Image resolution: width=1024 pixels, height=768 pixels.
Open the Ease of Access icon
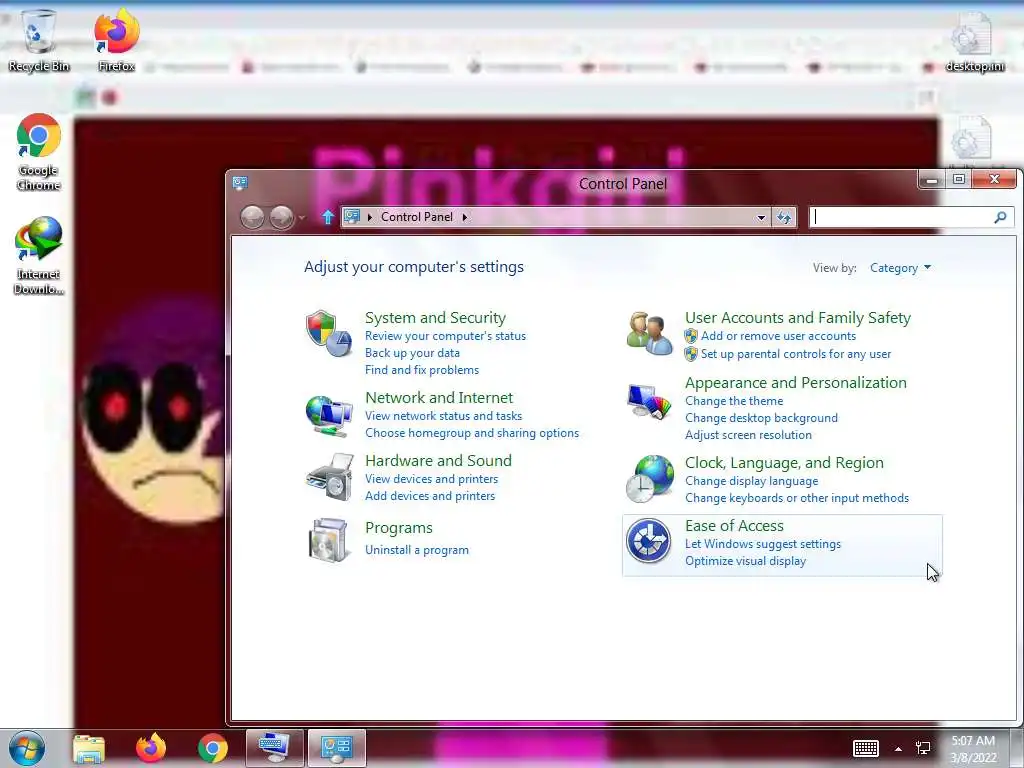[x=648, y=541]
